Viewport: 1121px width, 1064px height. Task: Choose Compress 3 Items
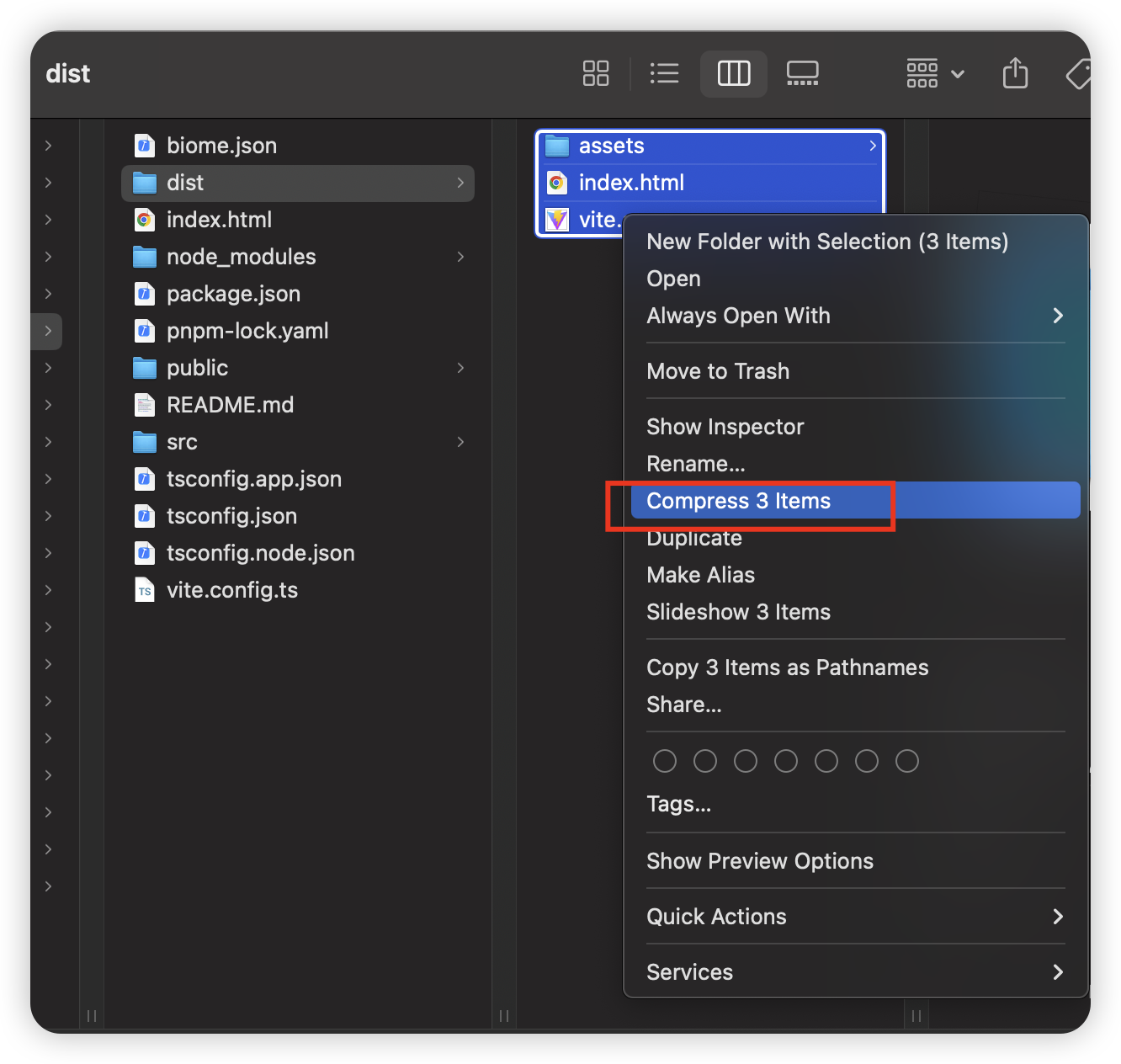coord(738,501)
